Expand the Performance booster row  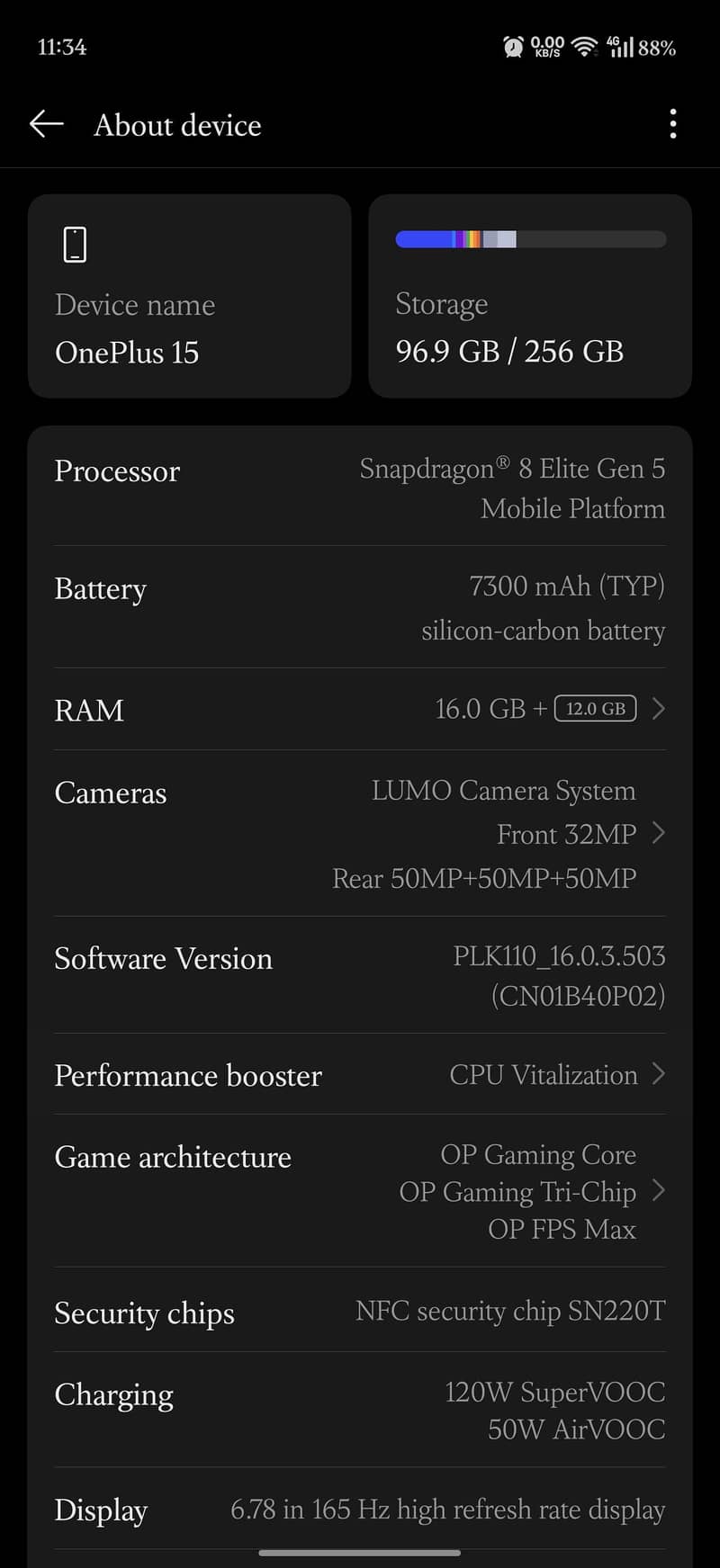(660, 1074)
